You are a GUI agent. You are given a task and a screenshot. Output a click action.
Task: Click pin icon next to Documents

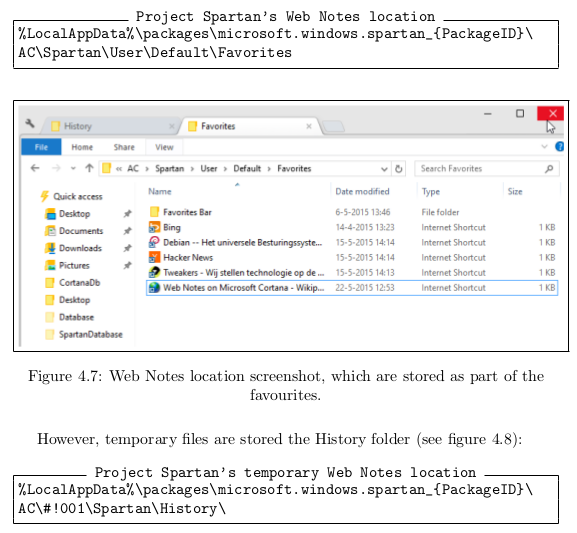pyautogui.click(x=127, y=231)
